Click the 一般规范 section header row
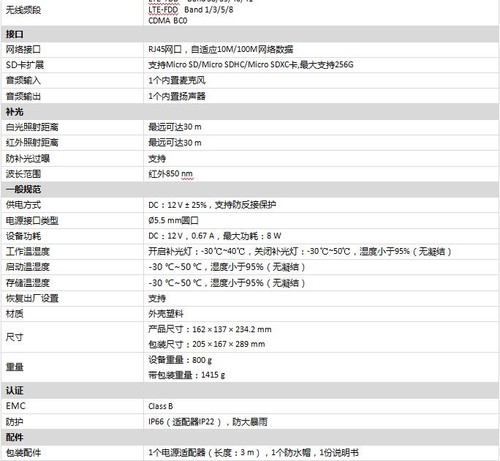Screen dimensions: 500x461 tap(250, 189)
